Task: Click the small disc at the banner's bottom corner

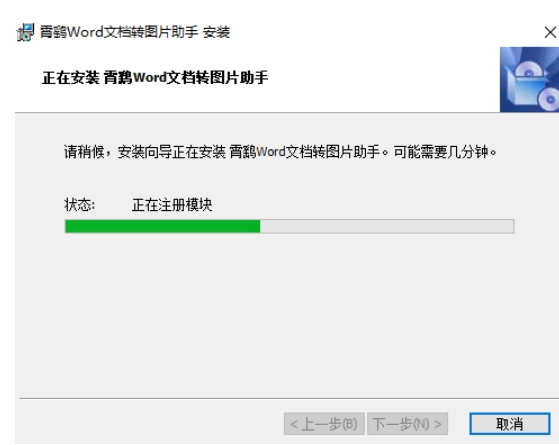Action: [x=549, y=99]
